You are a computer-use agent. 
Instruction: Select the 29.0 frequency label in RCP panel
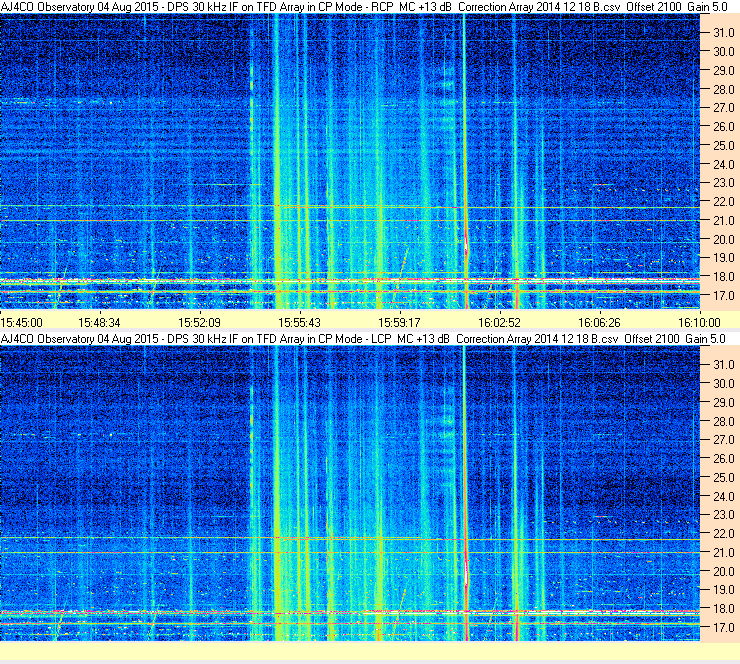(x=723, y=70)
